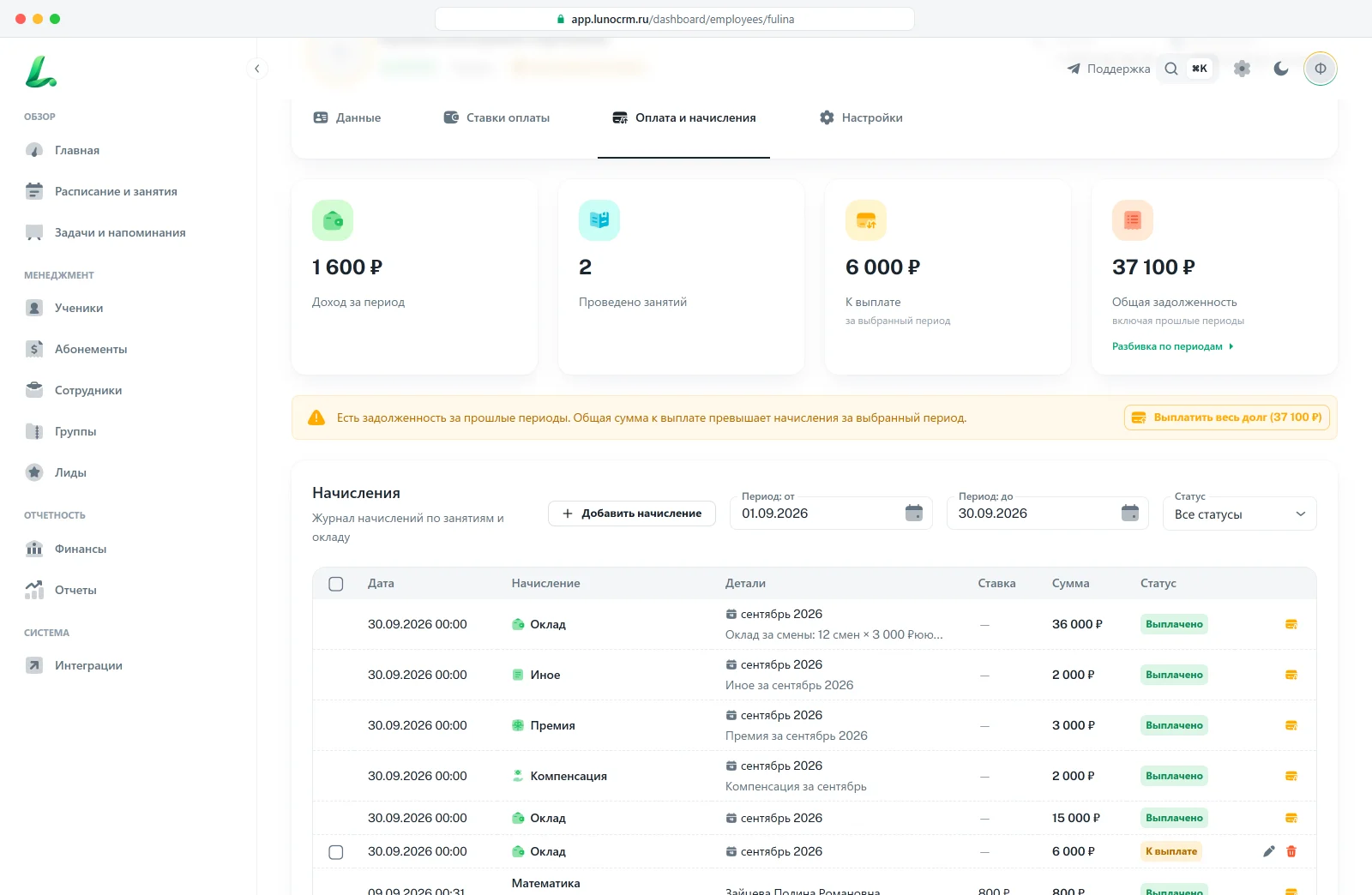Click the Сотрудники sidebar icon
The image size is (1372, 895).
tap(34, 390)
